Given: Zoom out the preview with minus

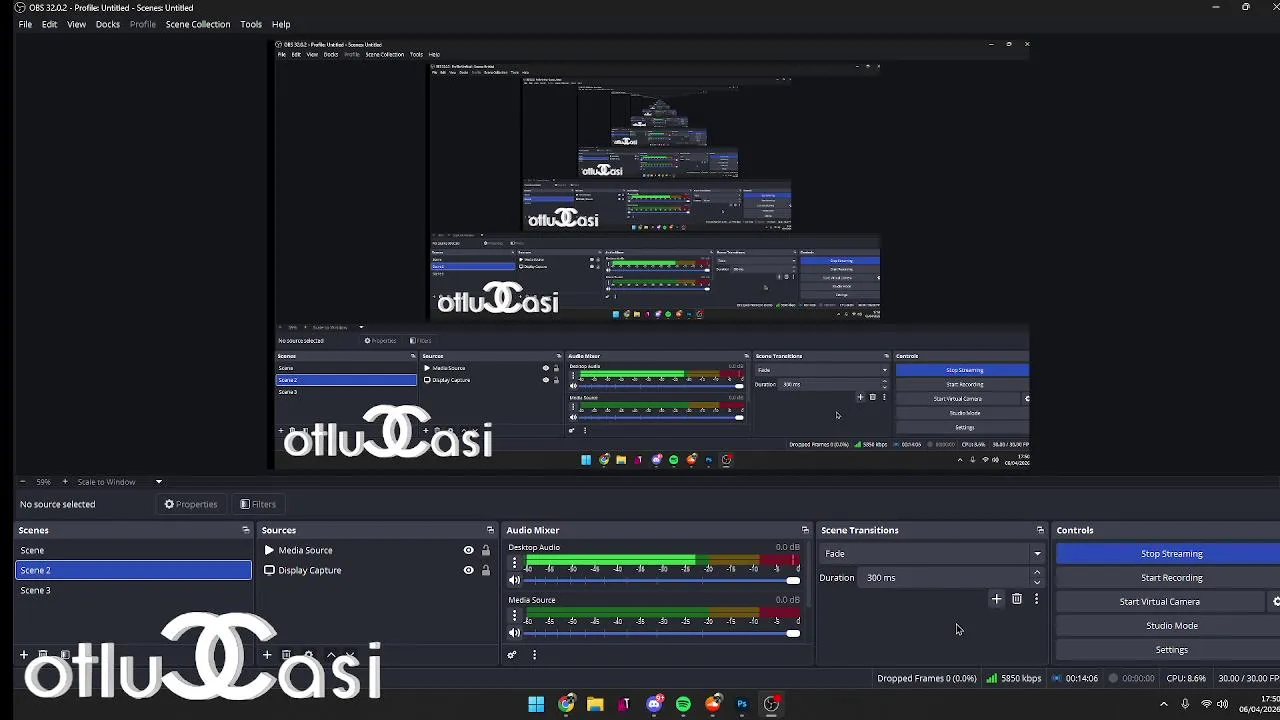Looking at the screenshot, I should (22, 482).
